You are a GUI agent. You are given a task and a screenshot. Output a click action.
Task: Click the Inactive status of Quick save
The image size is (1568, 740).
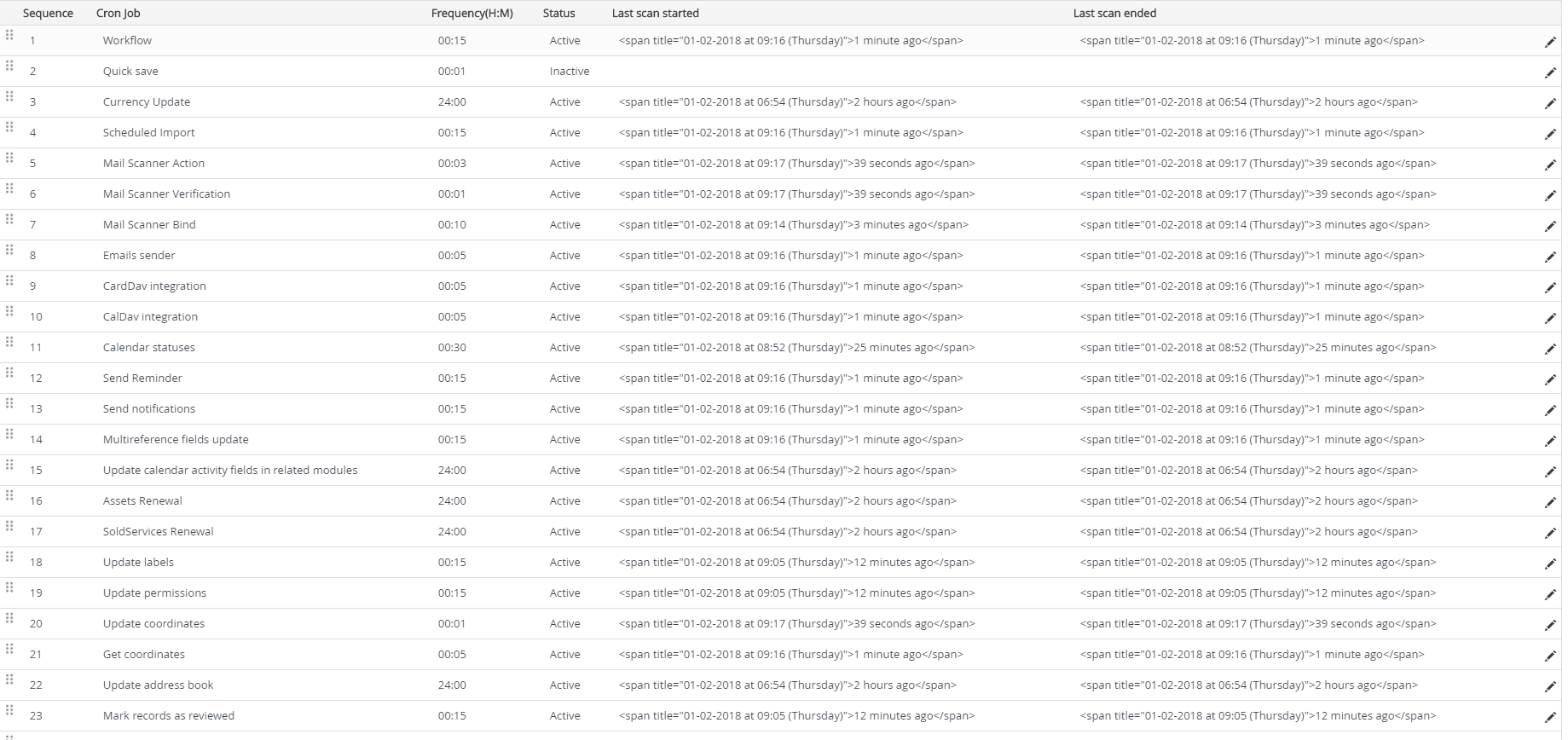(x=570, y=72)
